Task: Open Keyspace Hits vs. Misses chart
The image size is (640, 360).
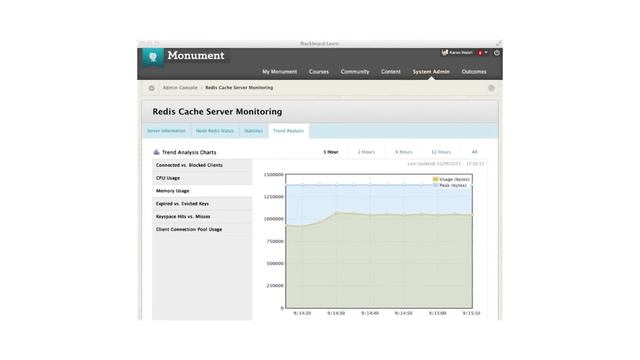Action: 202,216
